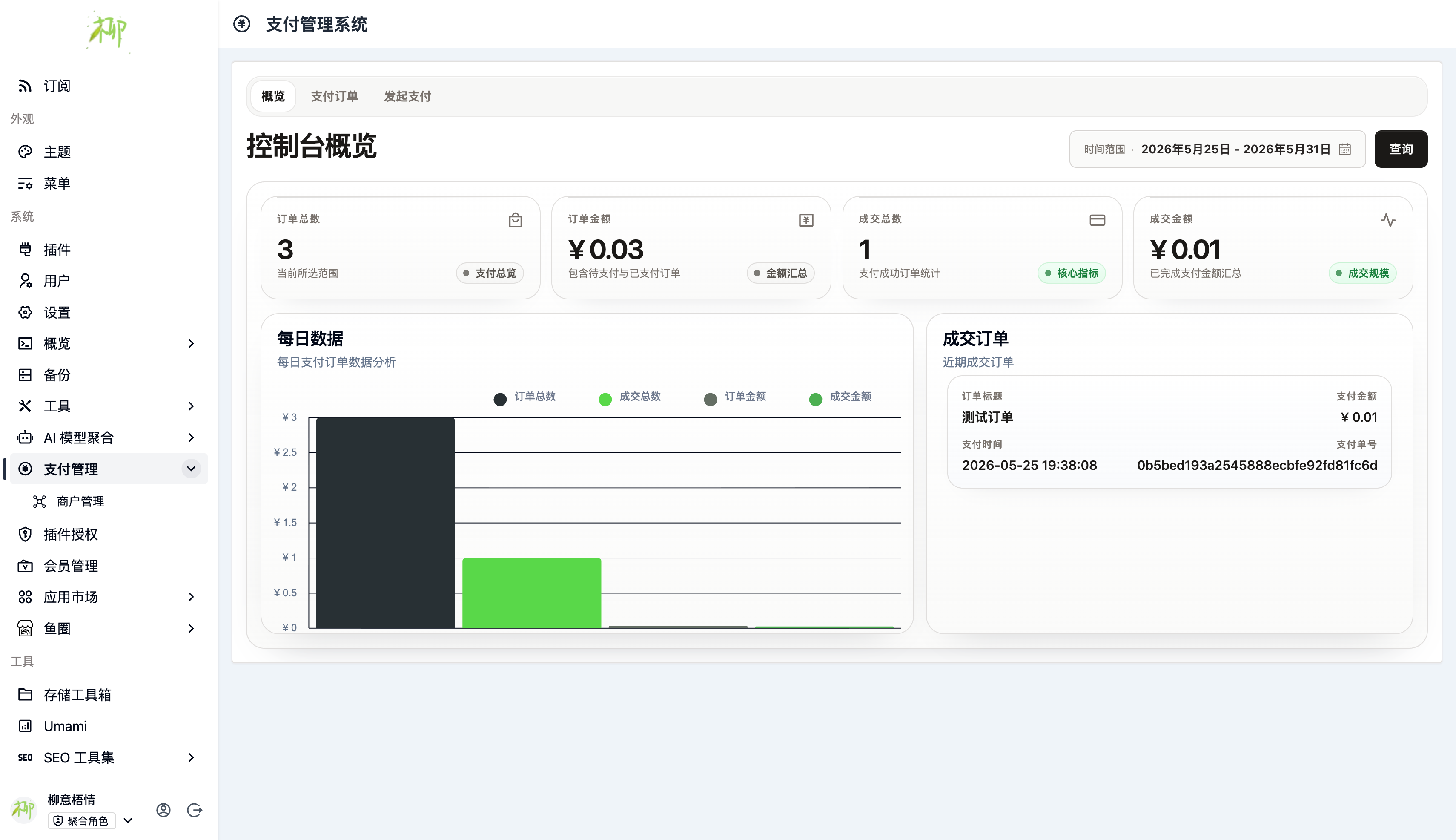Switch to the 概览 tab
This screenshot has height=840, width=1456.
273,96
